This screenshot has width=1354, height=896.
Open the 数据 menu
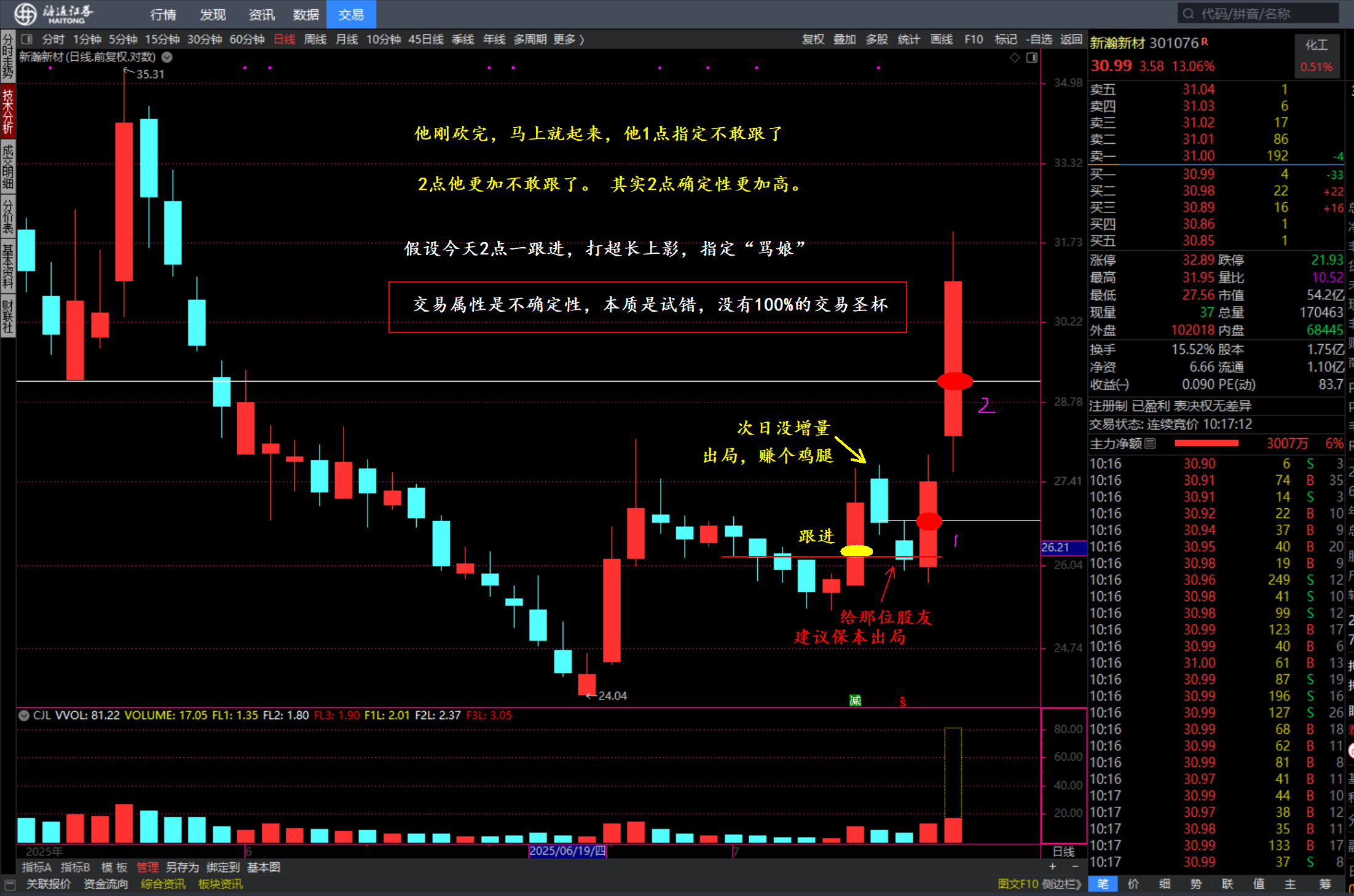pos(305,15)
